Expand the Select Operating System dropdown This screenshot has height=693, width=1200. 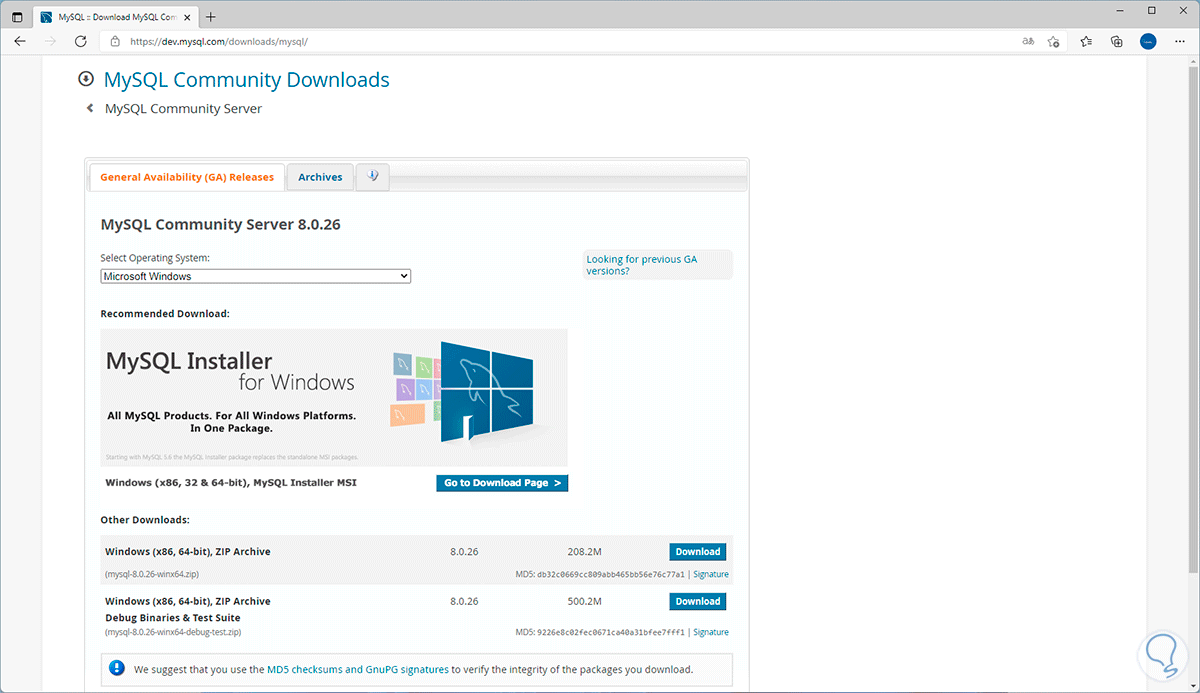click(256, 276)
